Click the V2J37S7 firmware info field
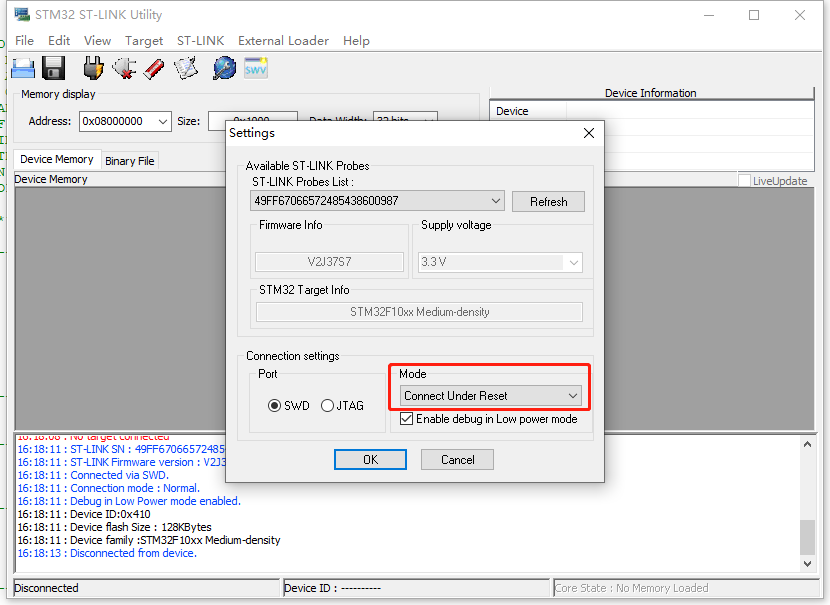 point(329,262)
